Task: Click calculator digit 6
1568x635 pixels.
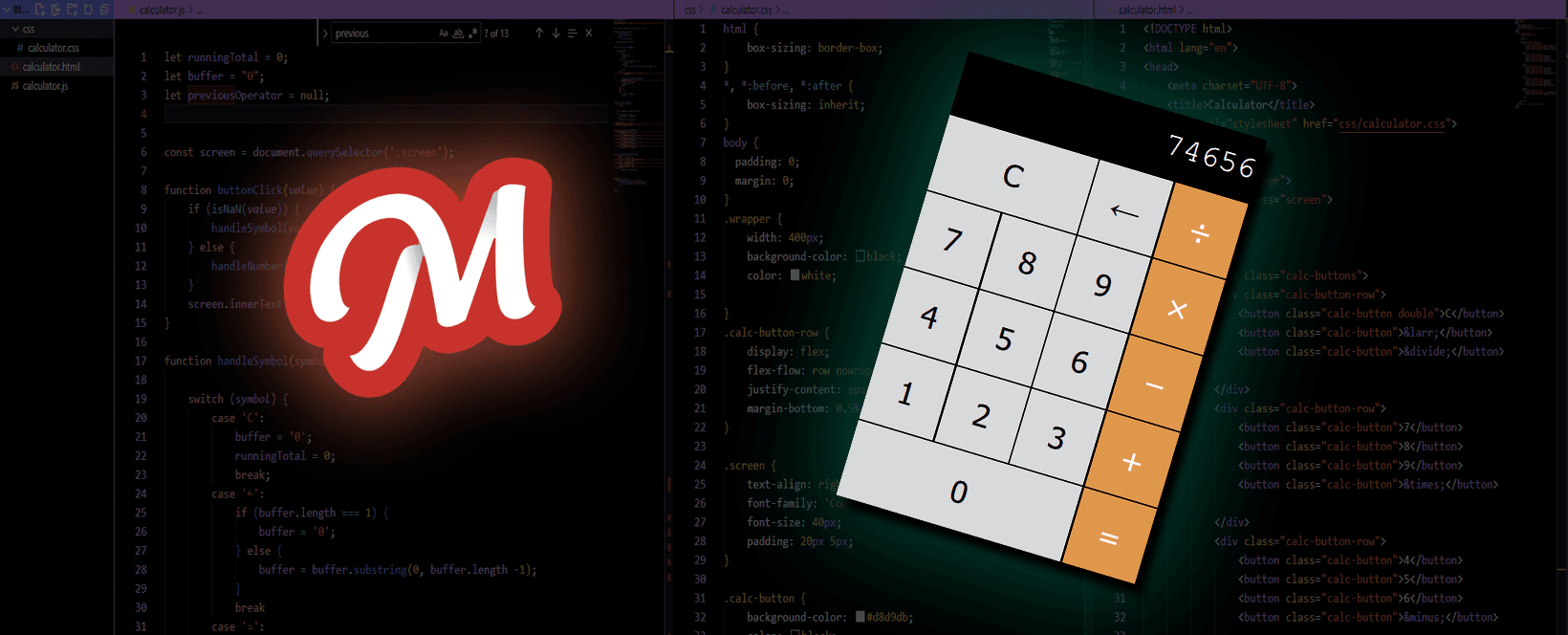Action: pyautogui.click(x=1080, y=362)
